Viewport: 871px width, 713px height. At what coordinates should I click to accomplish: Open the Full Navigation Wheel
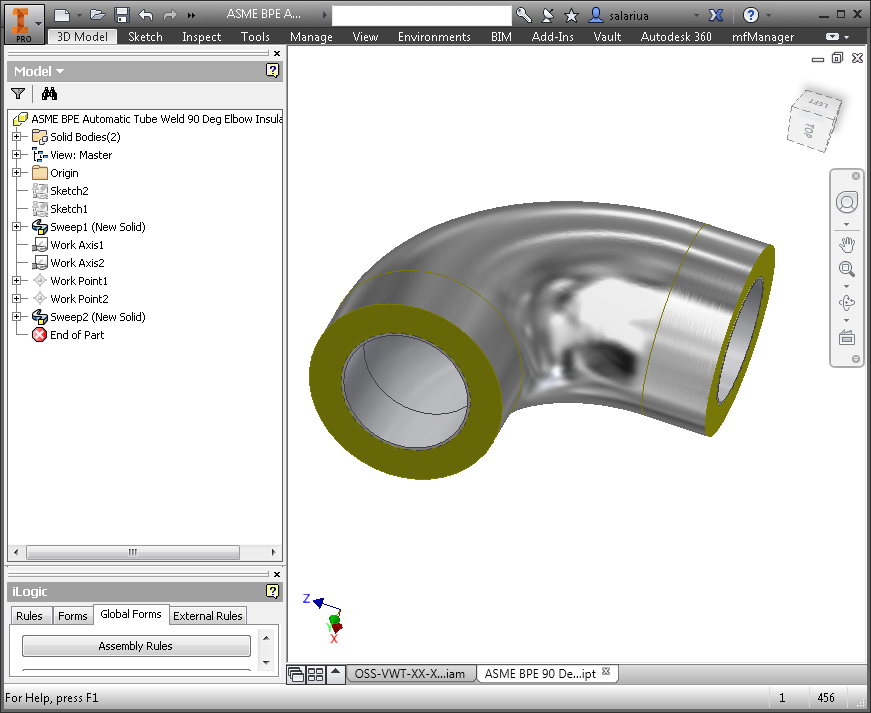tap(847, 202)
